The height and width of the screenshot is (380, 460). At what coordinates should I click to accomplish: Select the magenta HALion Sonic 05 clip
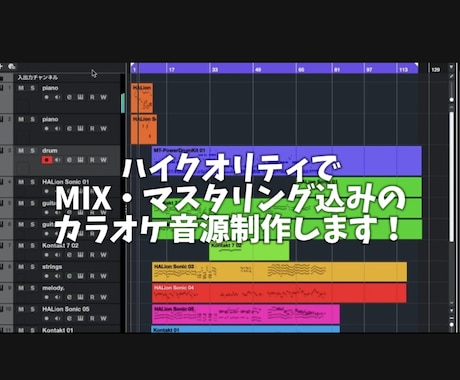coord(246,314)
